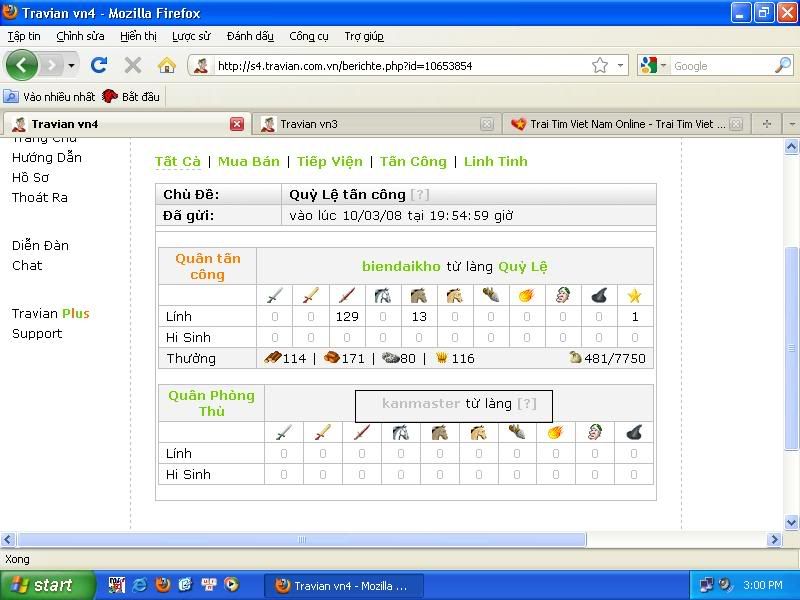Click the attacker's grey horse troop icon
This screenshot has height=600, width=800.
coord(383,295)
